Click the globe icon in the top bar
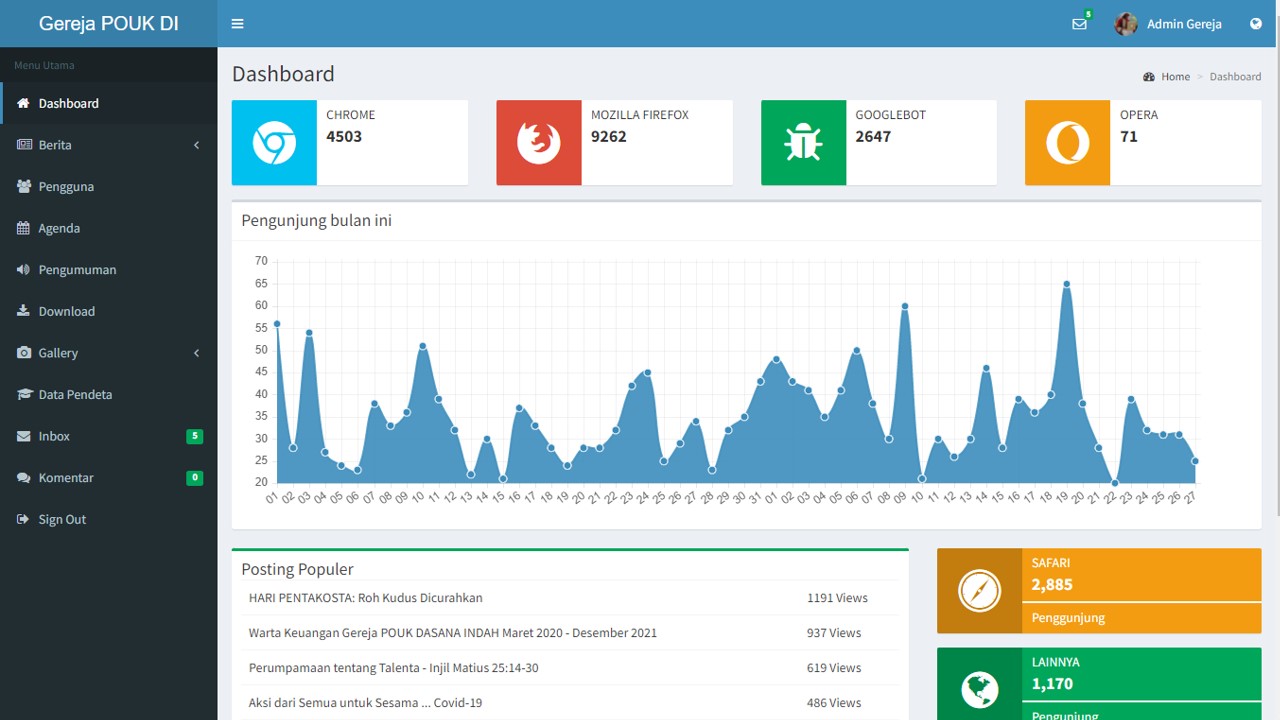Viewport: 1280px width, 720px height. click(x=1255, y=24)
